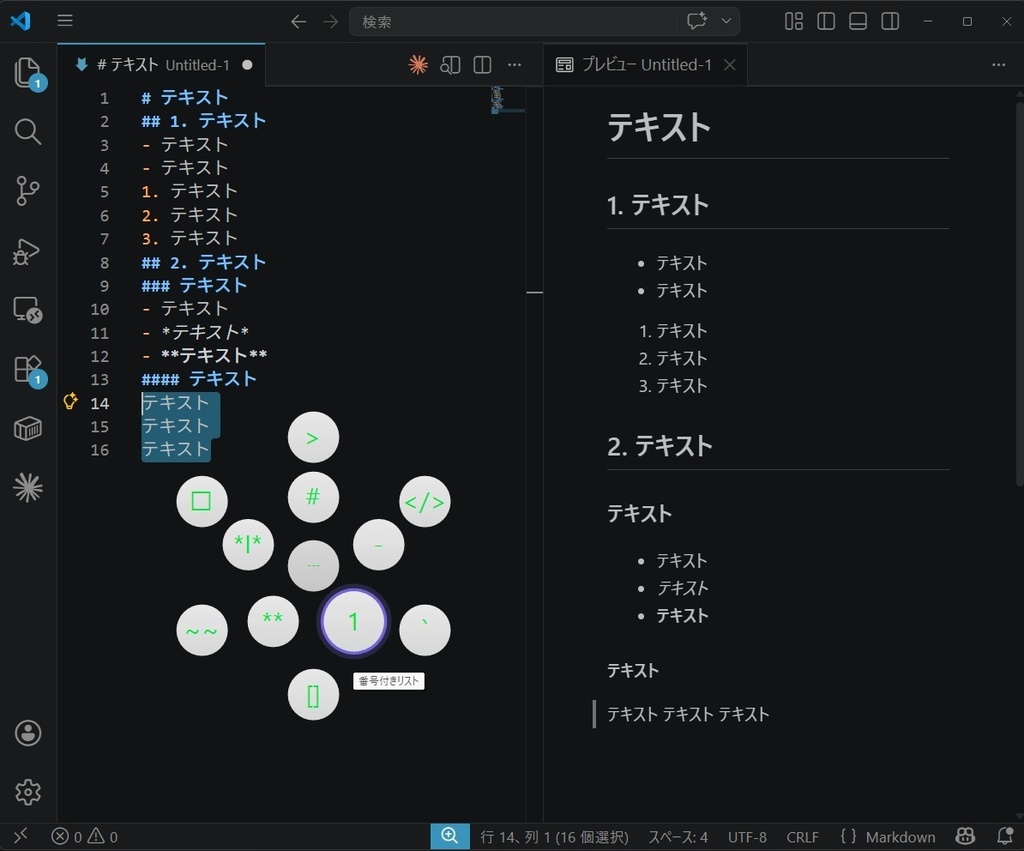This screenshot has width=1024, height=851.
Task: Open the ... more actions menu above the editor
Action: pos(514,64)
